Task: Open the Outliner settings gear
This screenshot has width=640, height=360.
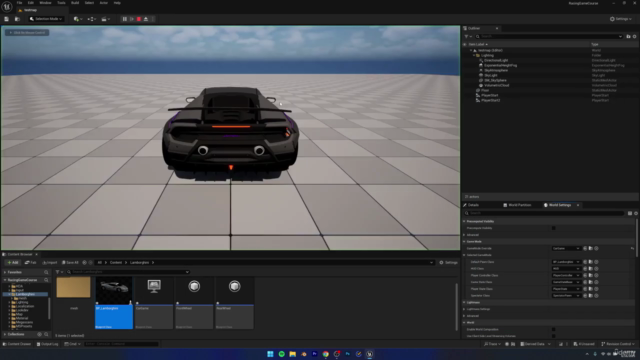Action: pos(635,36)
